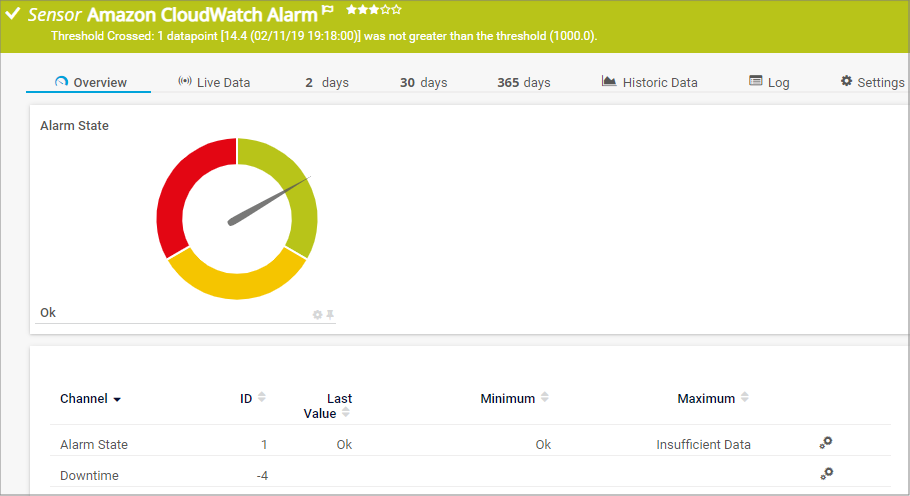
Task: Select the 30 days tab
Action: tap(423, 82)
